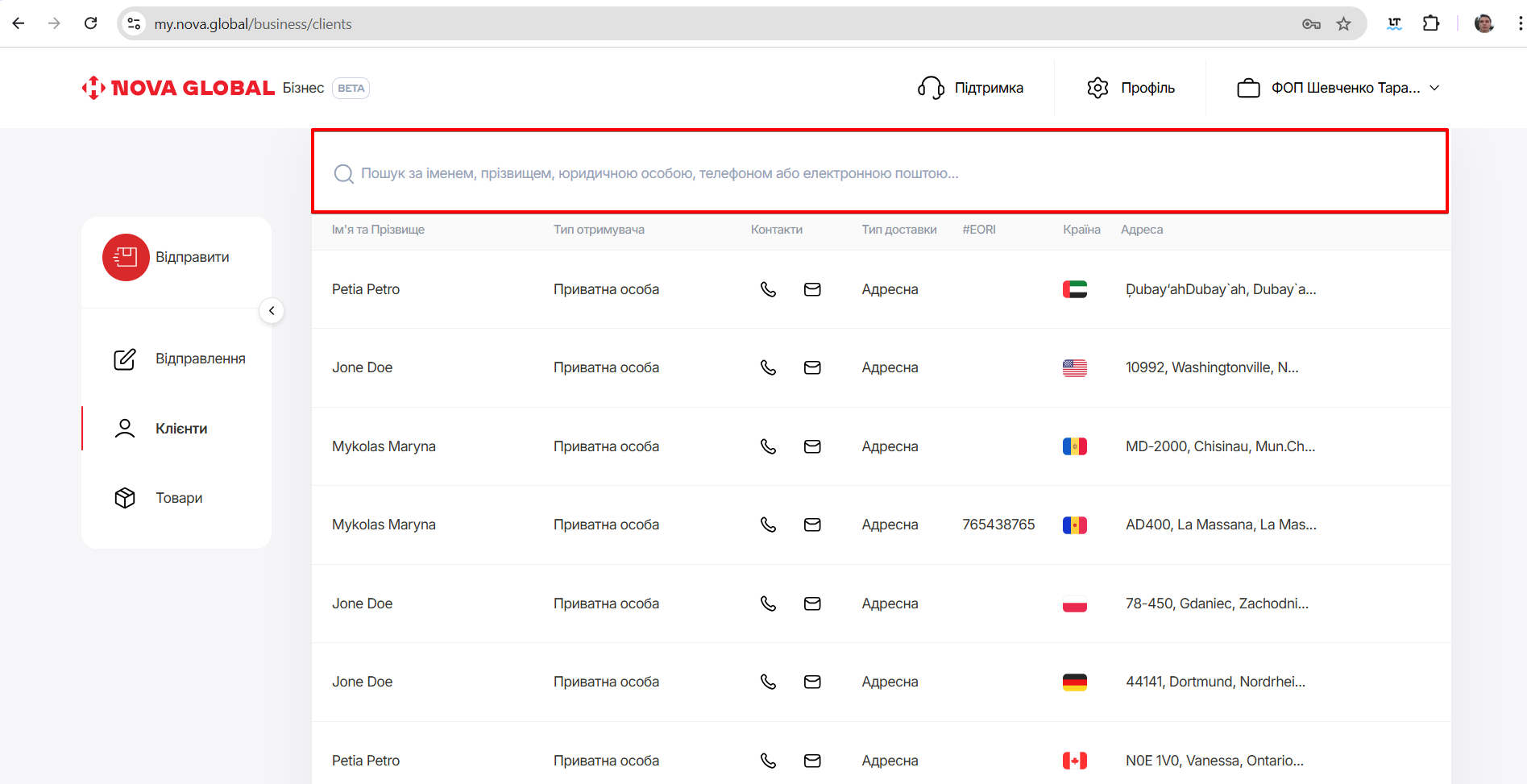Click the email icon in the Dortmund row

(x=812, y=682)
